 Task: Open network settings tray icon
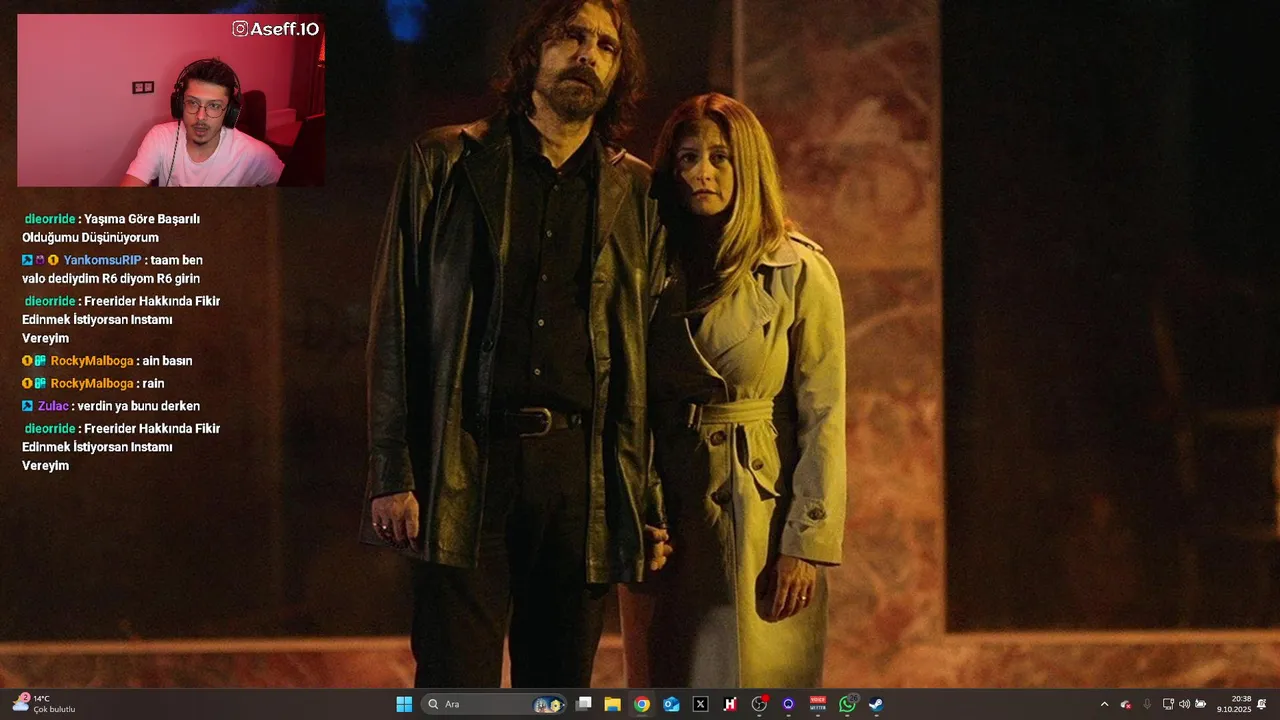coord(1168,704)
